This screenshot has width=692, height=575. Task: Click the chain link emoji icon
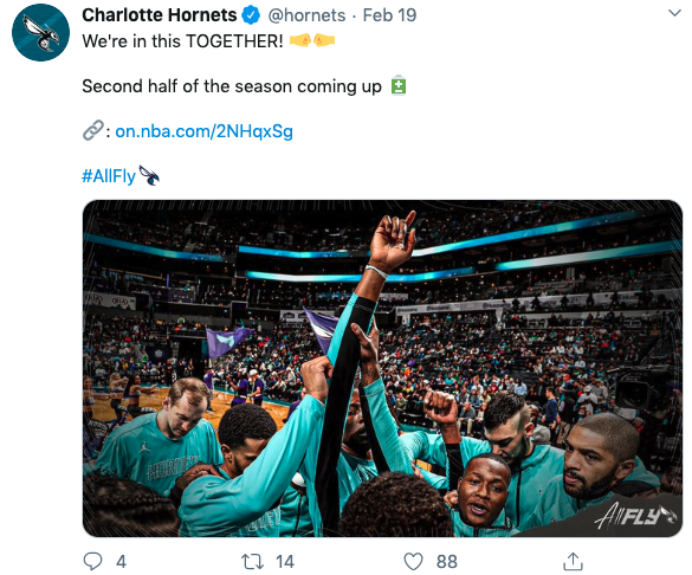point(93,131)
